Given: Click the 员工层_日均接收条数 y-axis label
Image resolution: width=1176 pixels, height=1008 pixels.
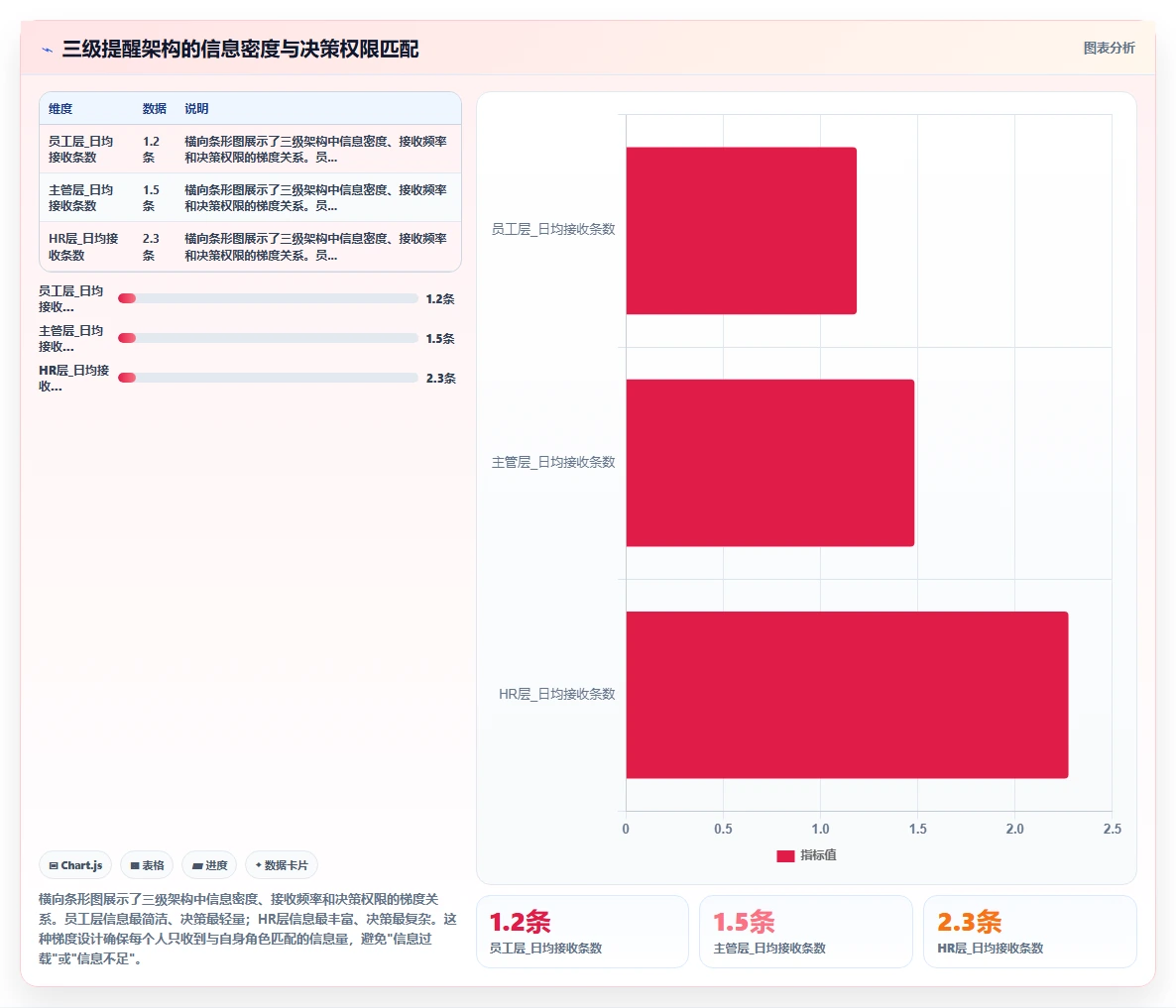Looking at the screenshot, I should pos(553,229).
